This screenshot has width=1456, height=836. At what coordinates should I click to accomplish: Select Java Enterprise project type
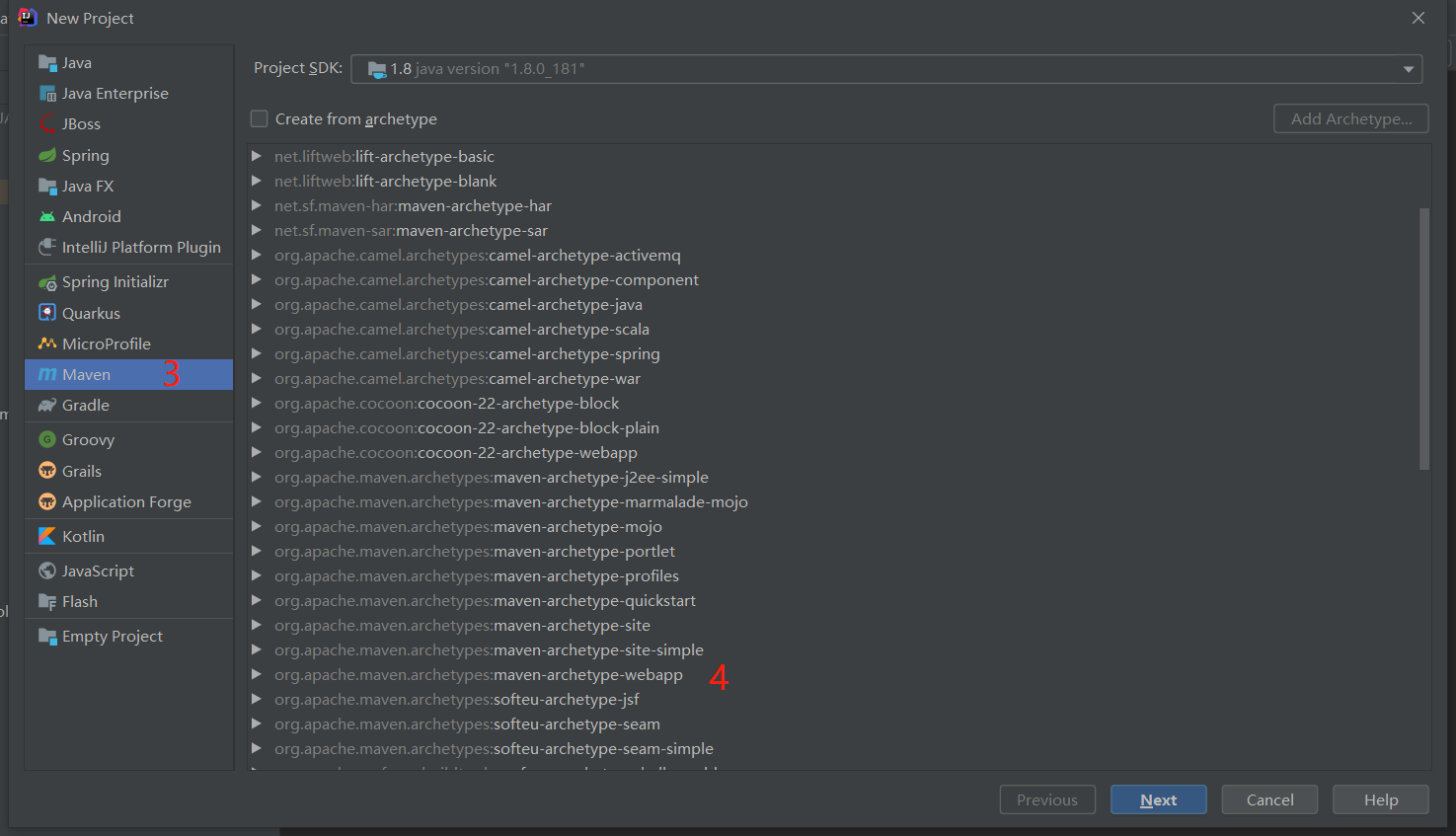tap(128, 94)
